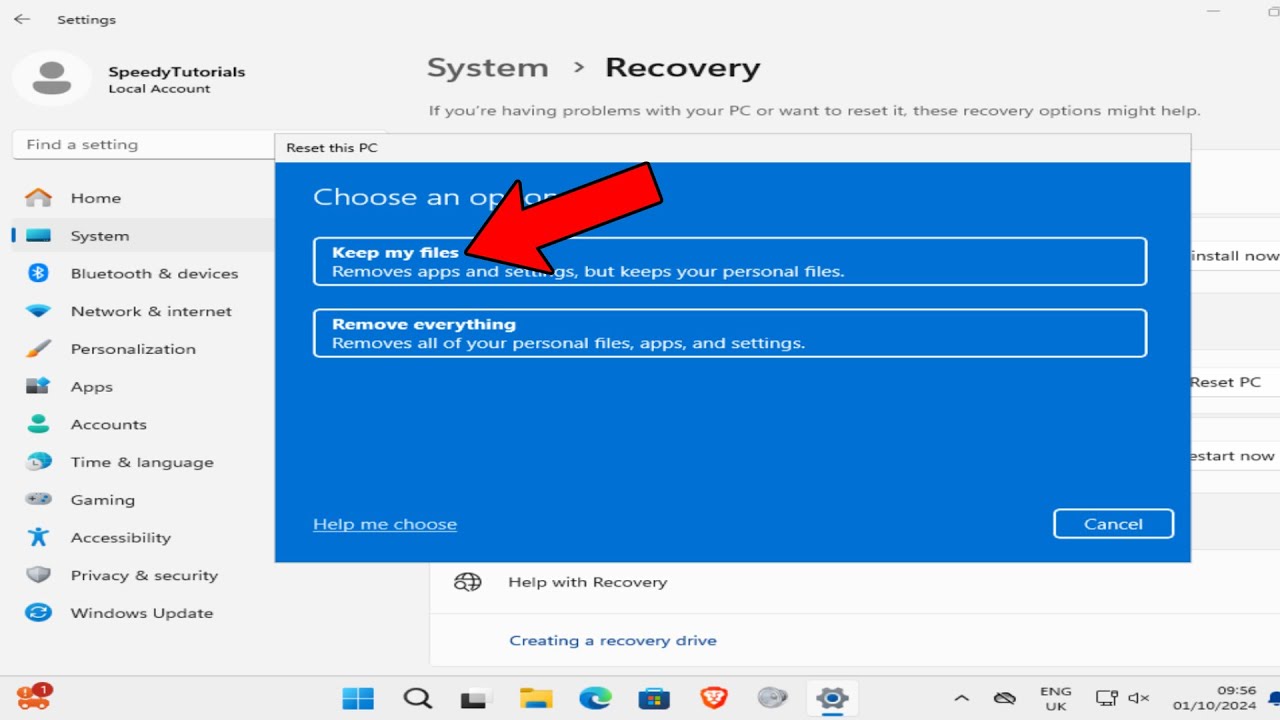This screenshot has height=720, width=1280.
Task: Open taskbar Search magnifier
Action: pos(417,698)
